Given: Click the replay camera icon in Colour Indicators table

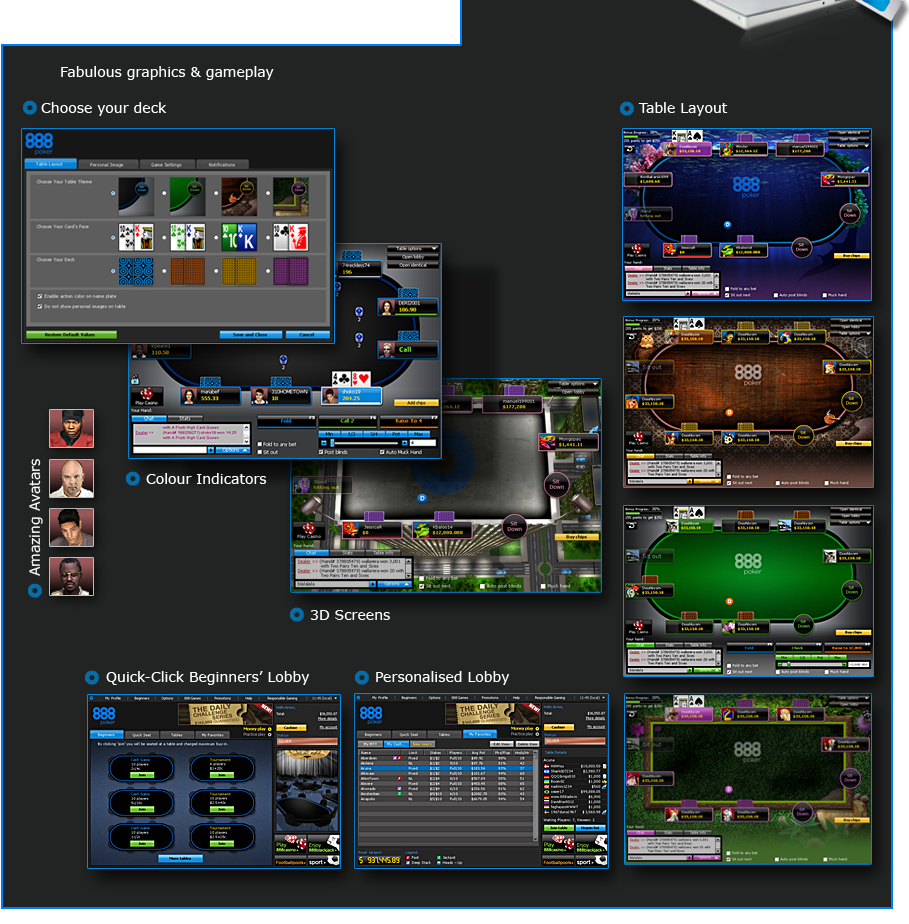Looking at the screenshot, I should pos(134,380).
